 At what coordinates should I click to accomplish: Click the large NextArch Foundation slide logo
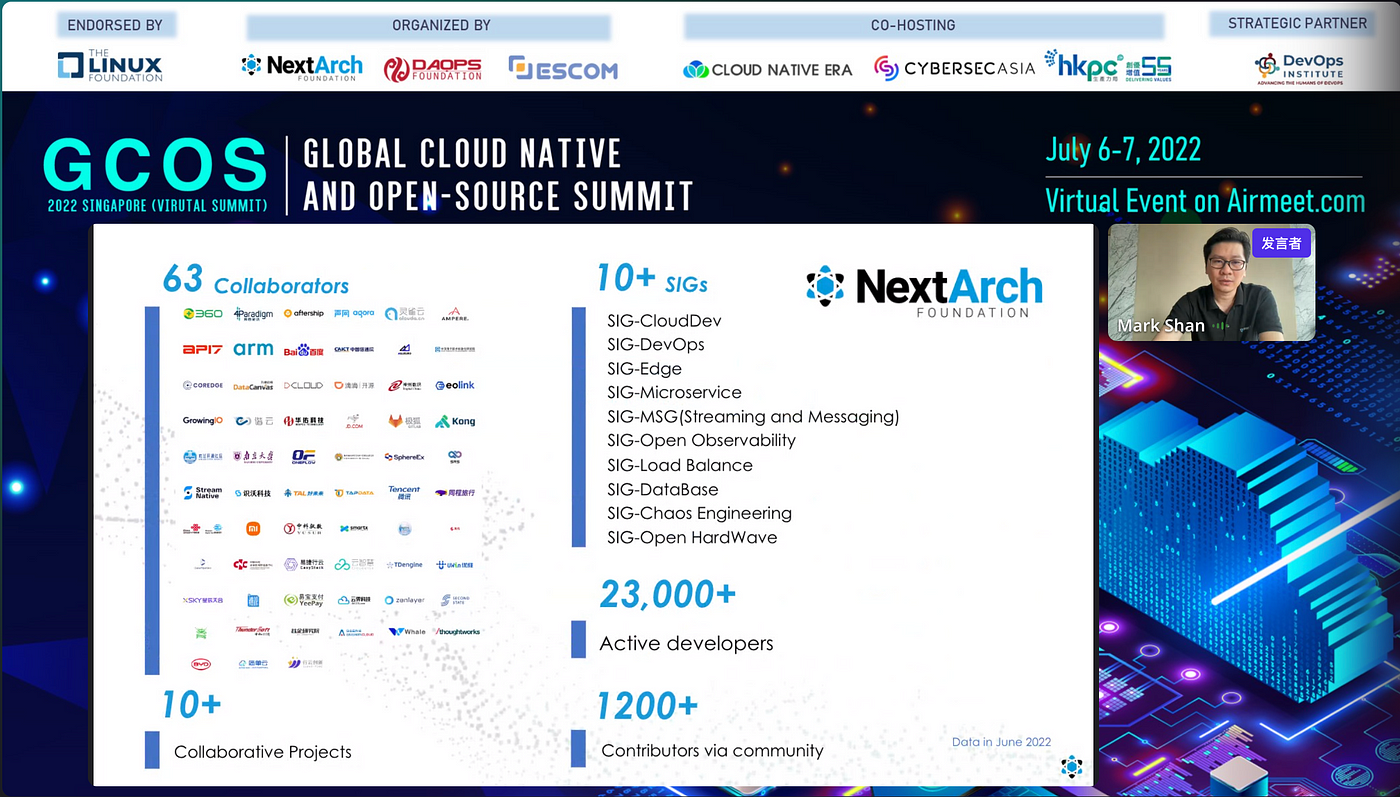924,291
